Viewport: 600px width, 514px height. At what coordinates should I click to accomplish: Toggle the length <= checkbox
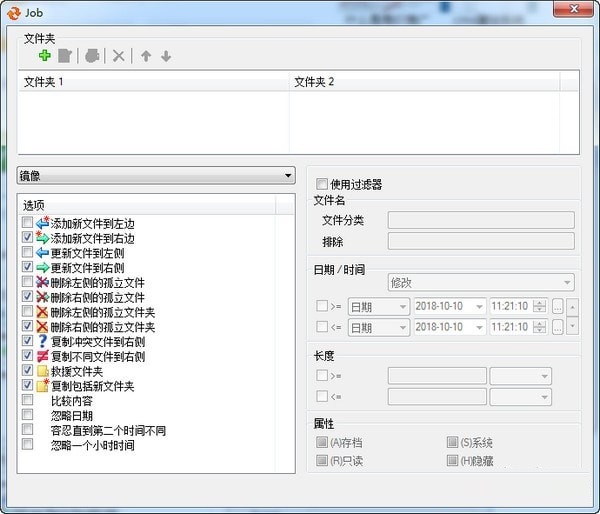point(322,396)
